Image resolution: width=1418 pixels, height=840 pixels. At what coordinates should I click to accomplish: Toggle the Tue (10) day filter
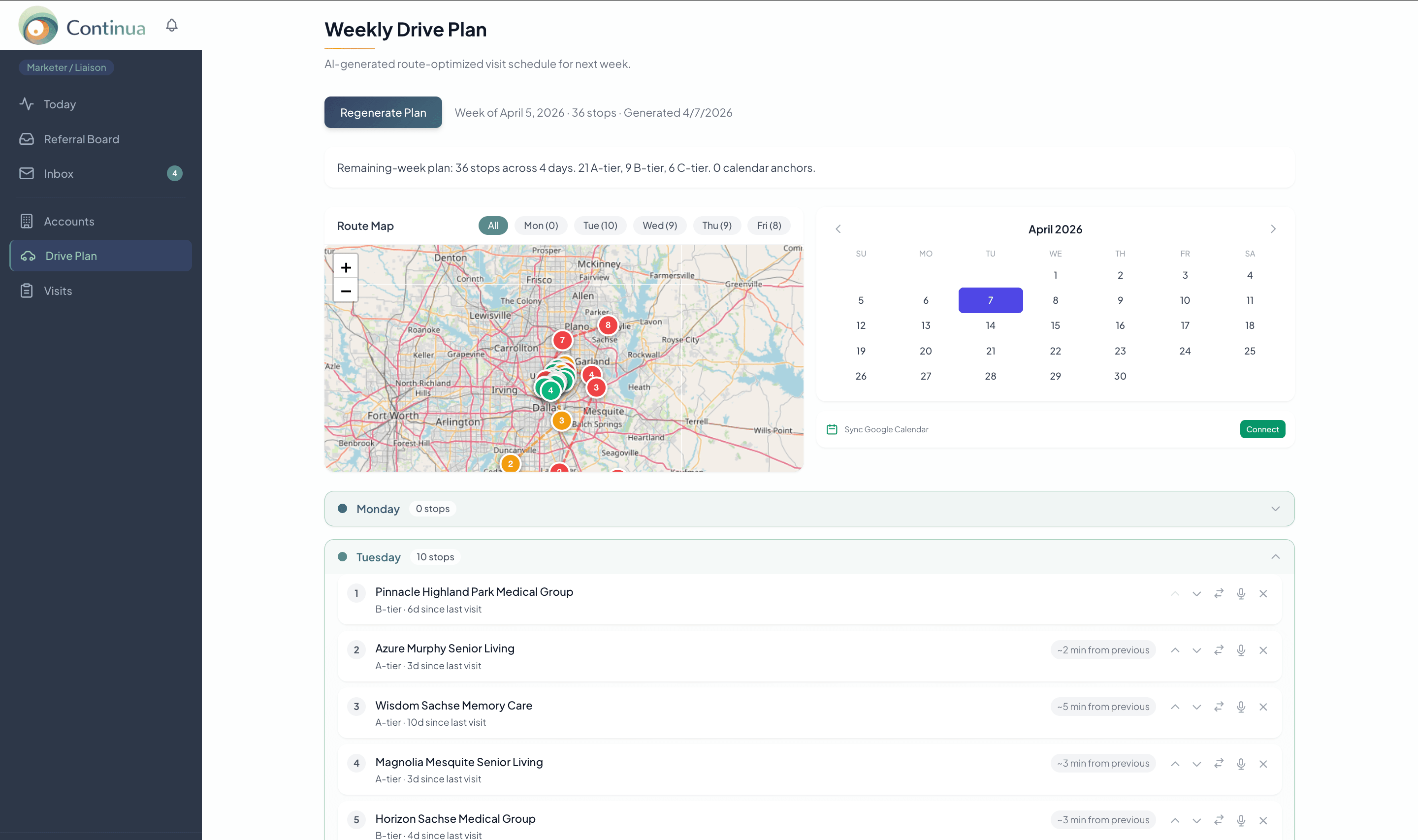tap(600, 226)
